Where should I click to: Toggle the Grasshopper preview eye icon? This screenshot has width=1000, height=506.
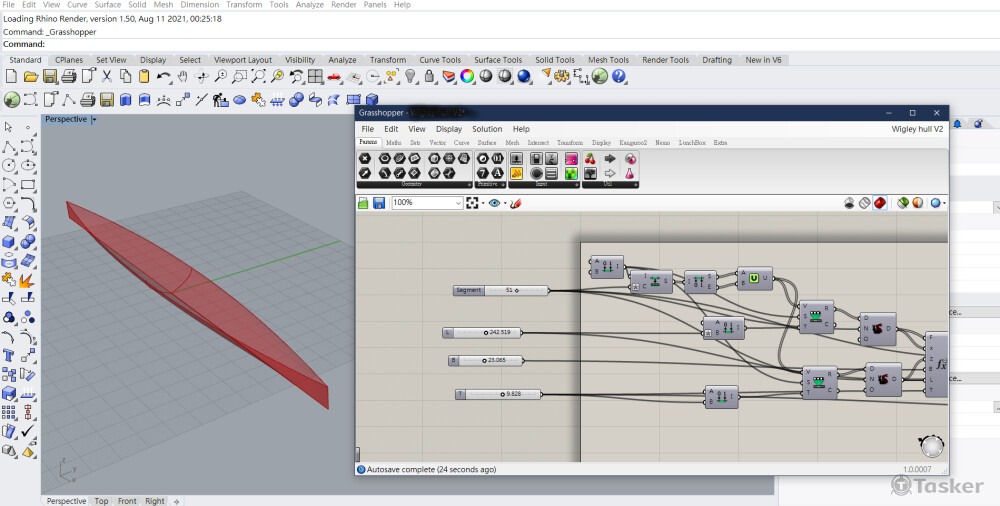494,203
